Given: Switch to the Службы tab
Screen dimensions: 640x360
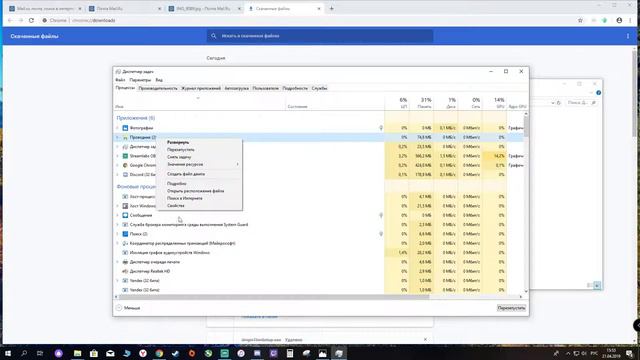Looking at the screenshot, I should click(319, 88).
